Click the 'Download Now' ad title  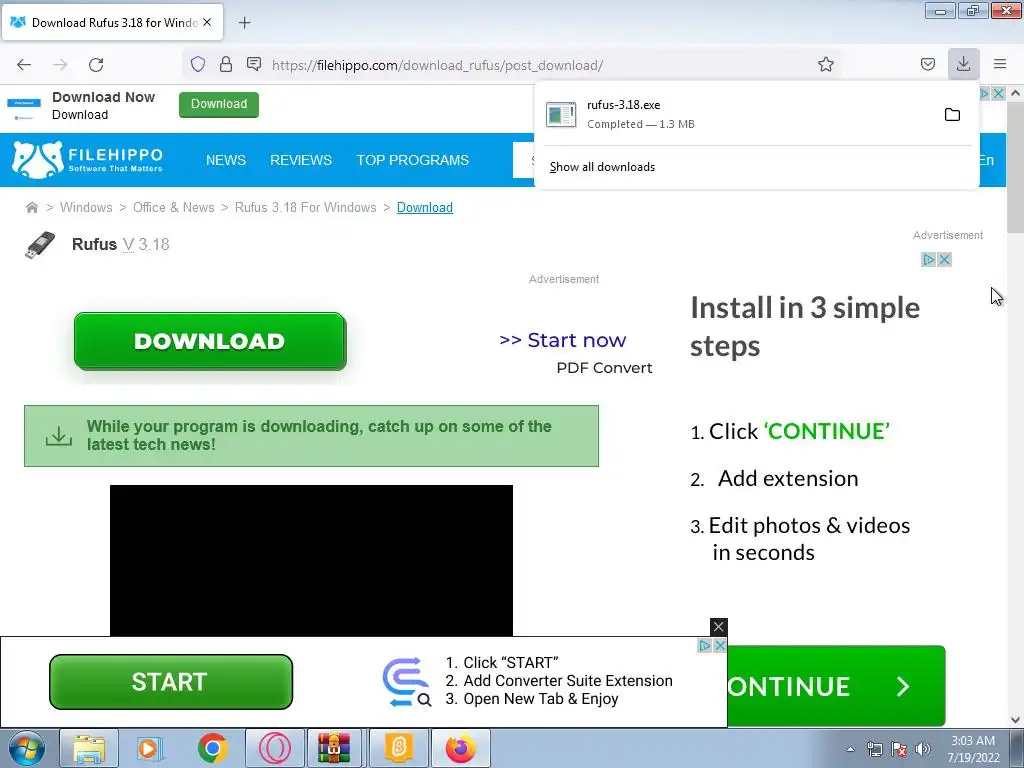pyautogui.click(x=103, y=97)
